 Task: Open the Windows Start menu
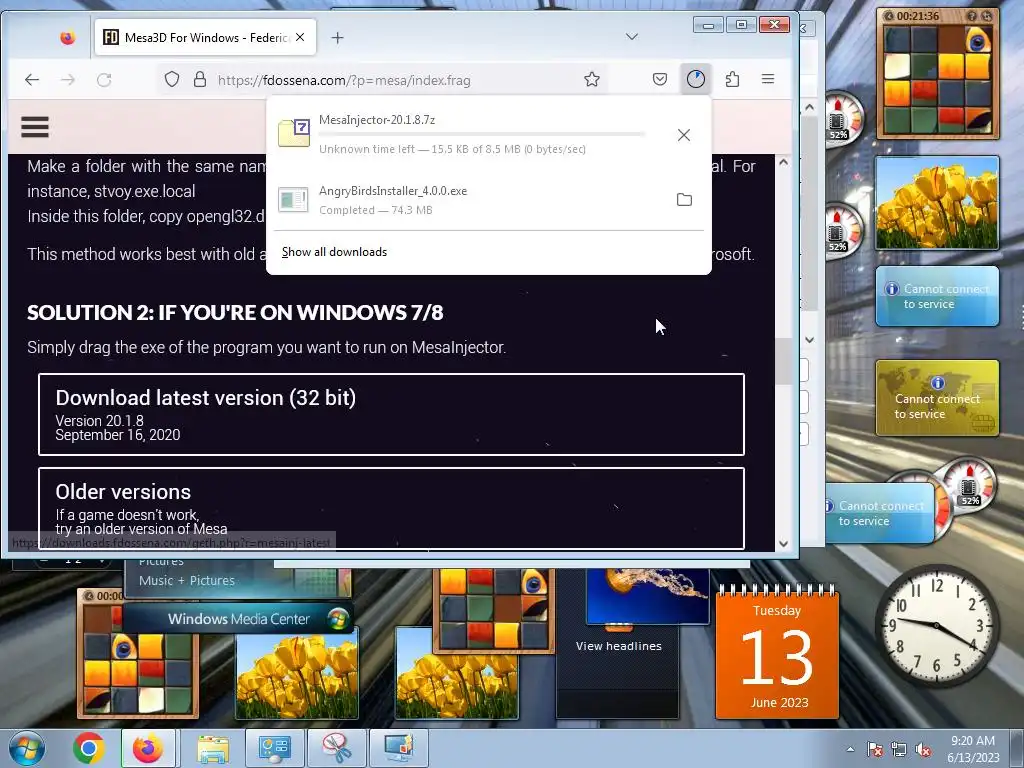pyautogui.click(x=26, y=748)
